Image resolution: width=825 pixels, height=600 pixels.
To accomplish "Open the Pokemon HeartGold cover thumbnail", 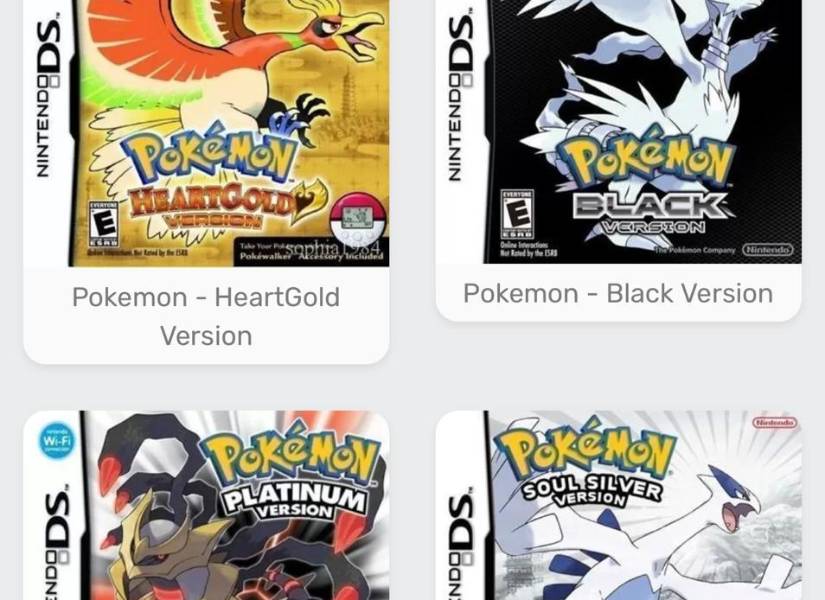I will point(206,133).
